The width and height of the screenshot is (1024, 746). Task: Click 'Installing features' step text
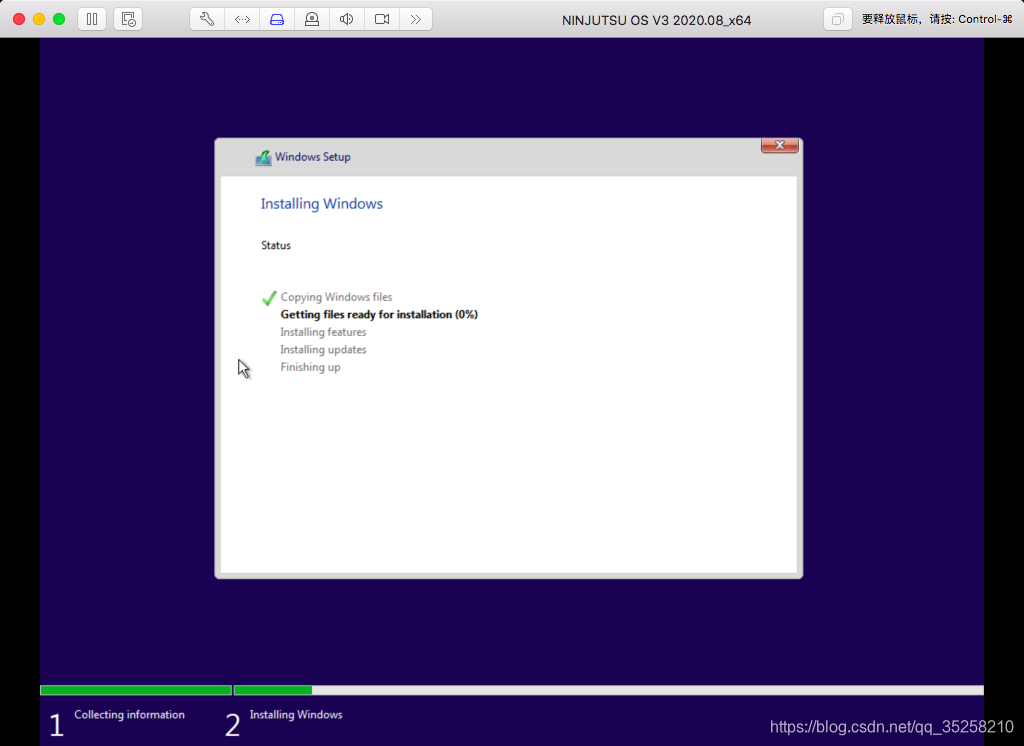[323, 332]
